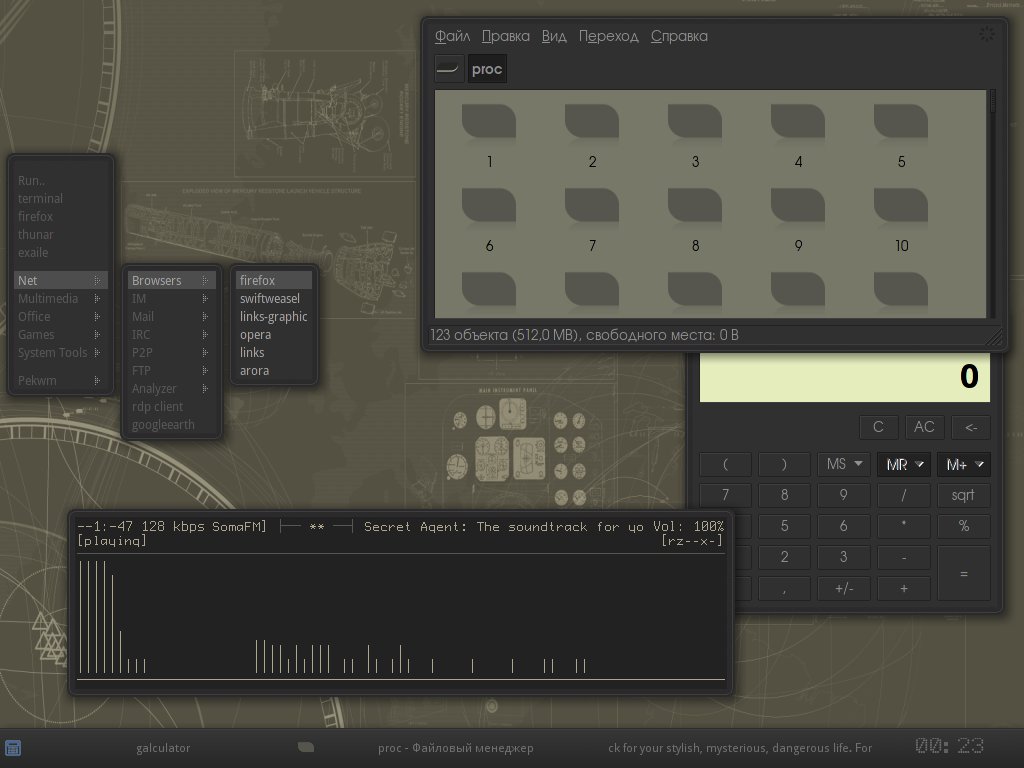The image size is (1024, 768).
Task: Expand the Pekwm submenu
Action: (60, 380)
